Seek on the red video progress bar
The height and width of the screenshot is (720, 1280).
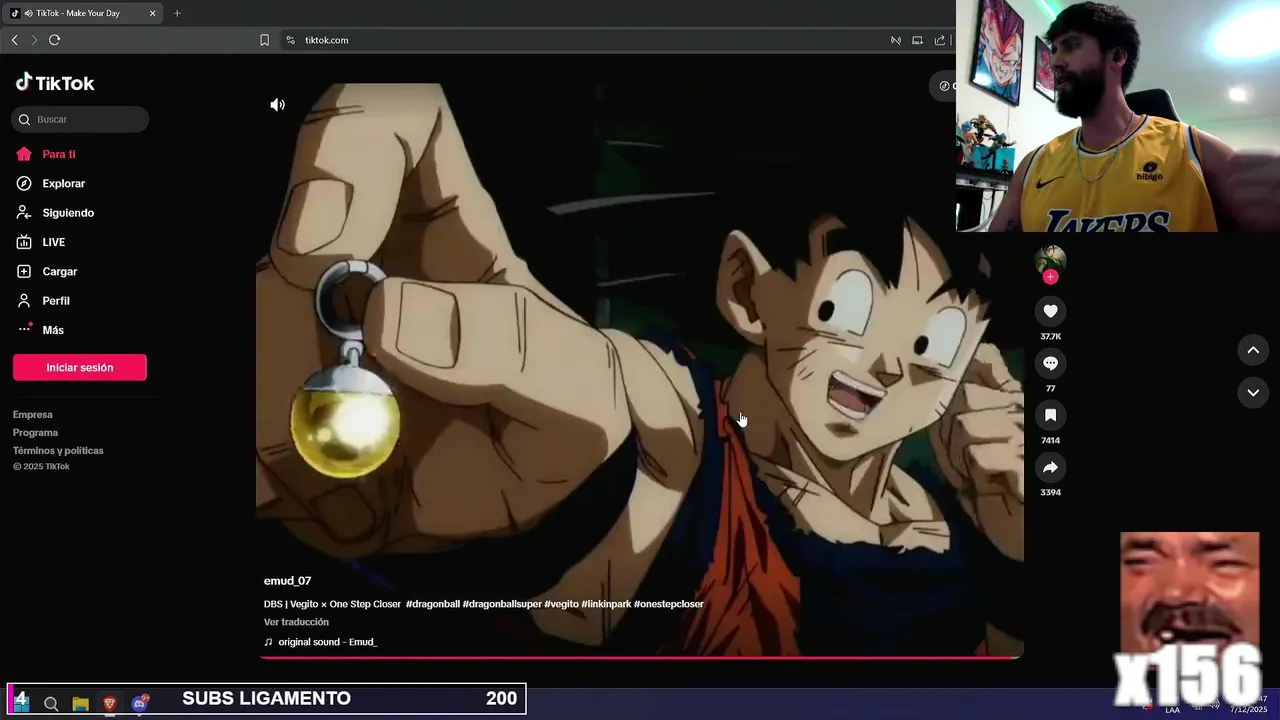[640, 657]
